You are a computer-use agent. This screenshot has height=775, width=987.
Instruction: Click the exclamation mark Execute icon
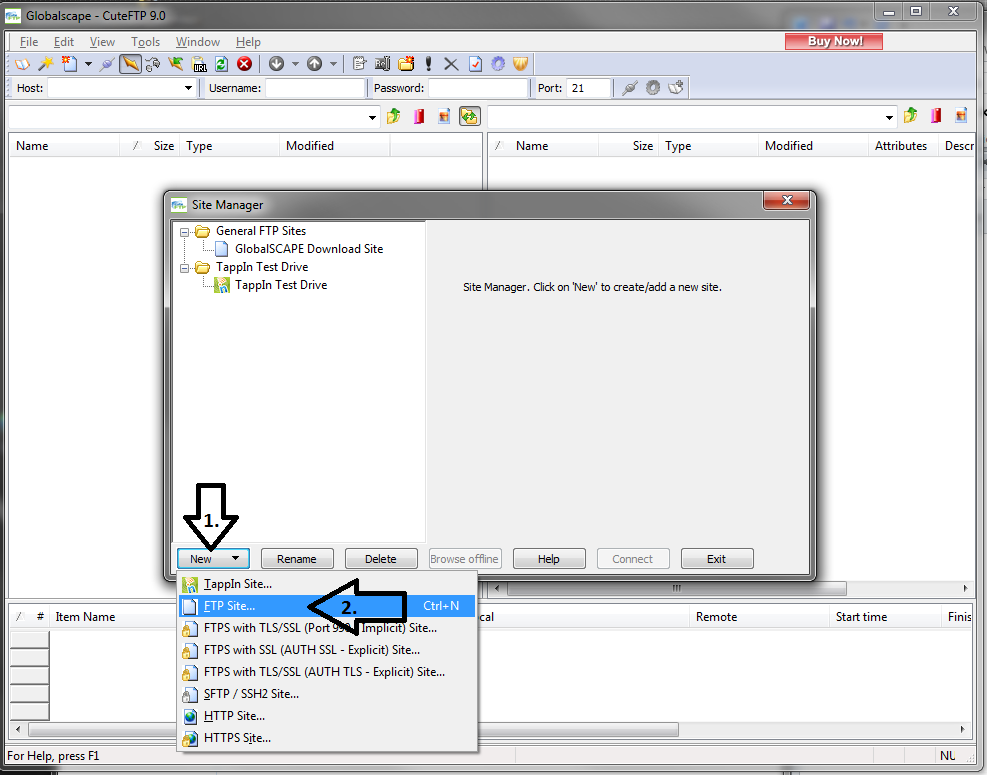click(429, 64)
